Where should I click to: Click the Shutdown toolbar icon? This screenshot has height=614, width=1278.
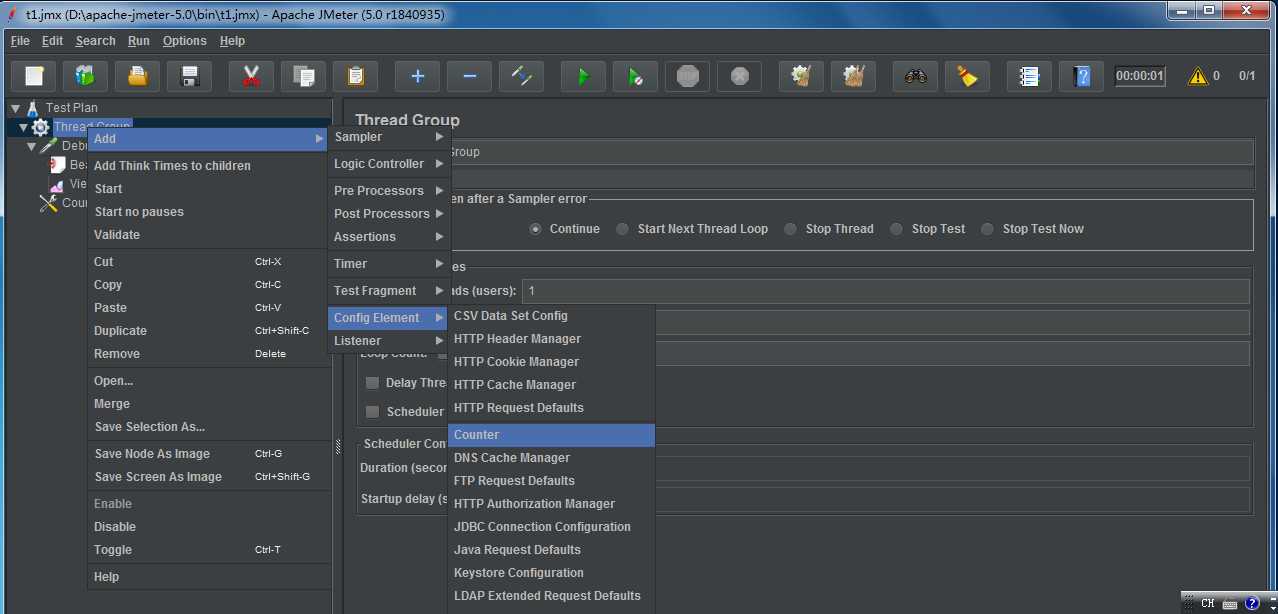point(739,76)
